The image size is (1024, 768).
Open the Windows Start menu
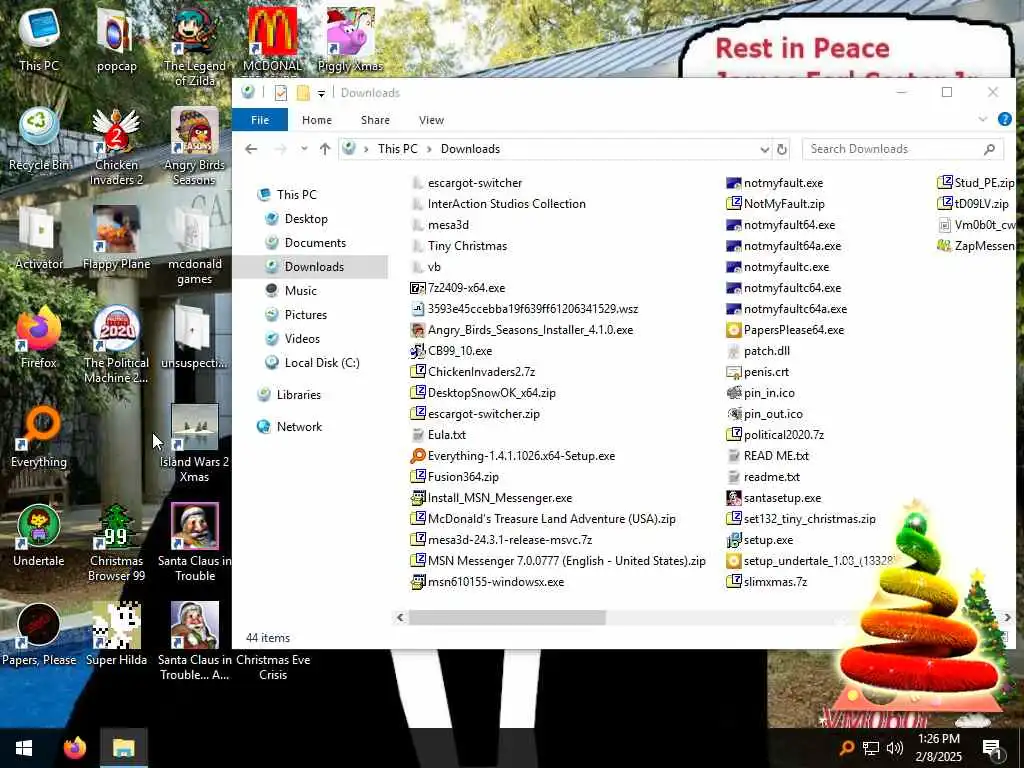click(x=24, y=748)
